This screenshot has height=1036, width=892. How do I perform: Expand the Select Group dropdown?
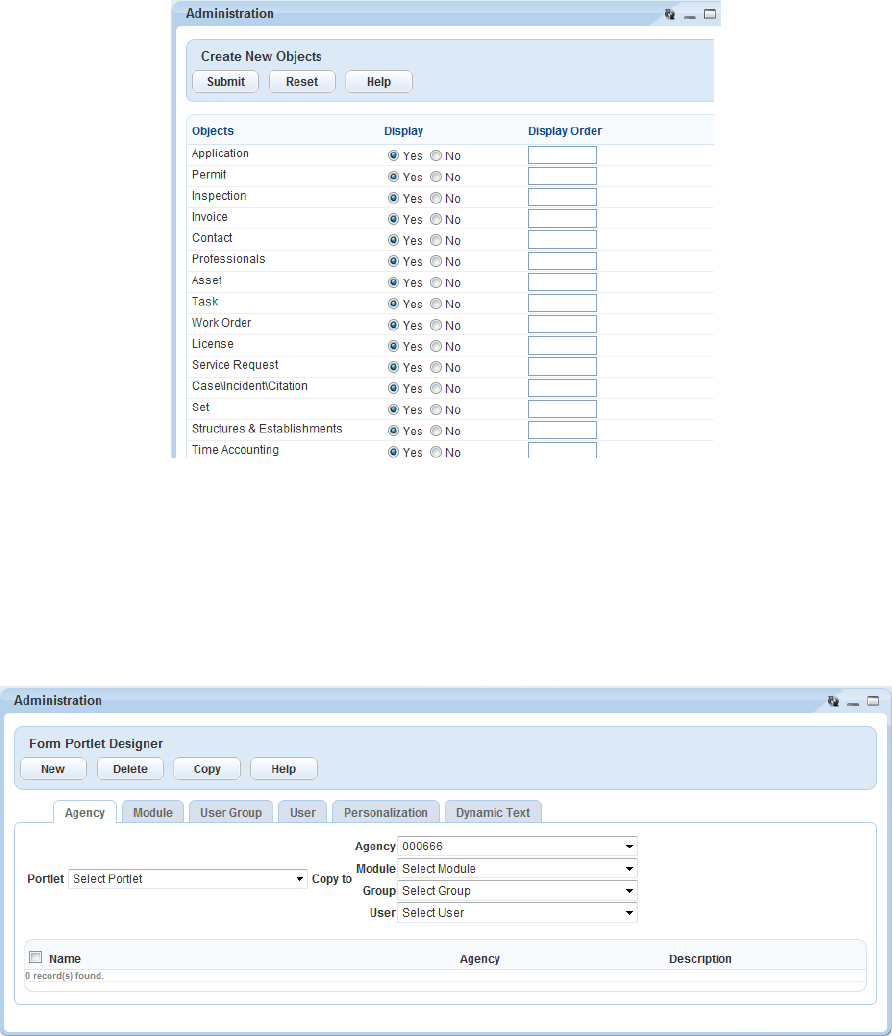[x=517, y=891]
